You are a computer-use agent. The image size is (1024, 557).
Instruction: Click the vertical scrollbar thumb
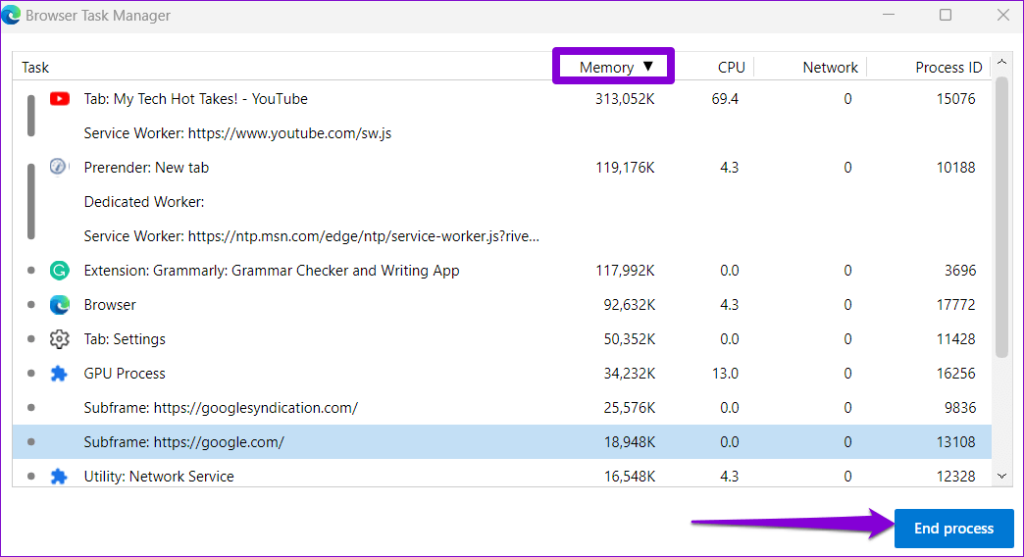1002,217
